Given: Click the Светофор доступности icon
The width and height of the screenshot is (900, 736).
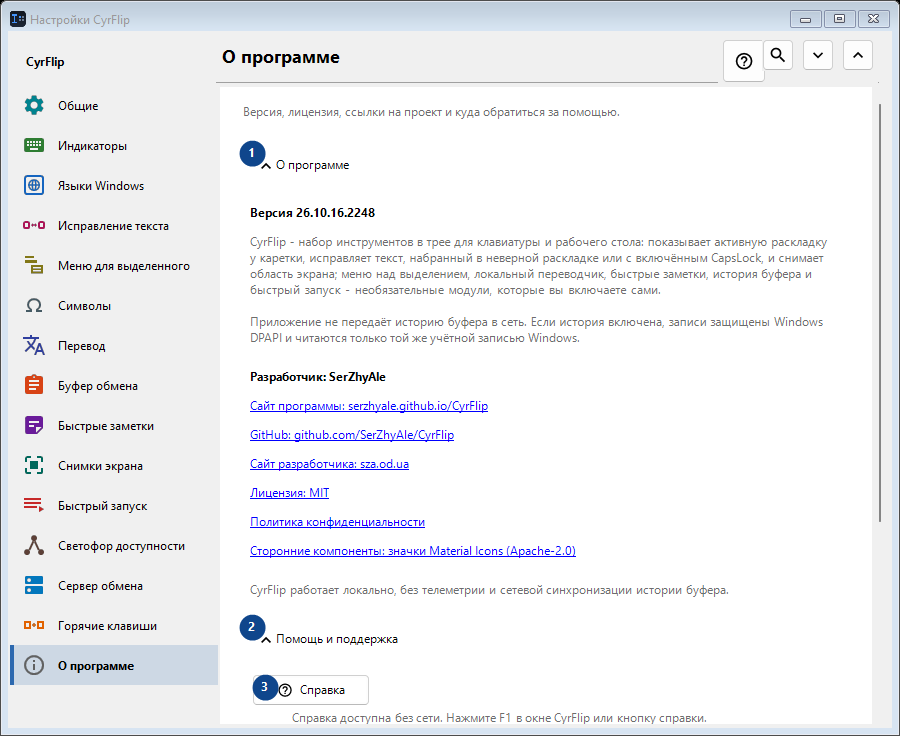Looking at the screenshot, I should click(34, 545).
